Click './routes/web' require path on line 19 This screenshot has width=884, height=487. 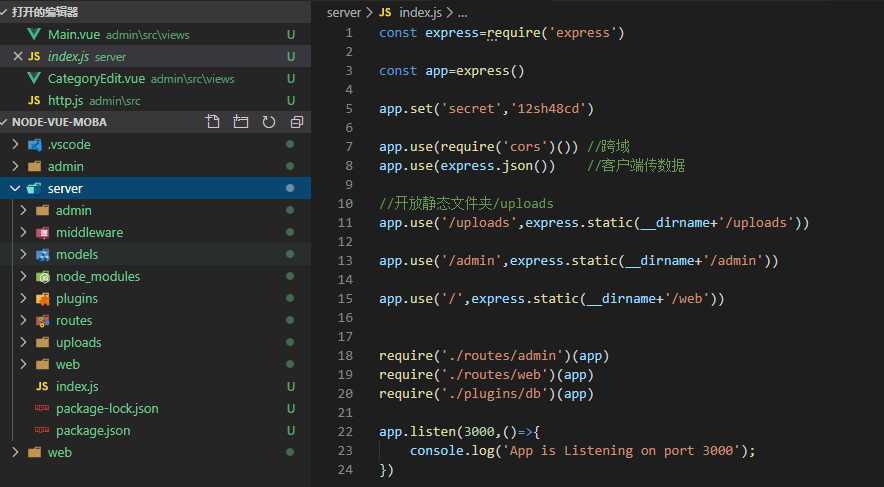click(x=494, y=374)
